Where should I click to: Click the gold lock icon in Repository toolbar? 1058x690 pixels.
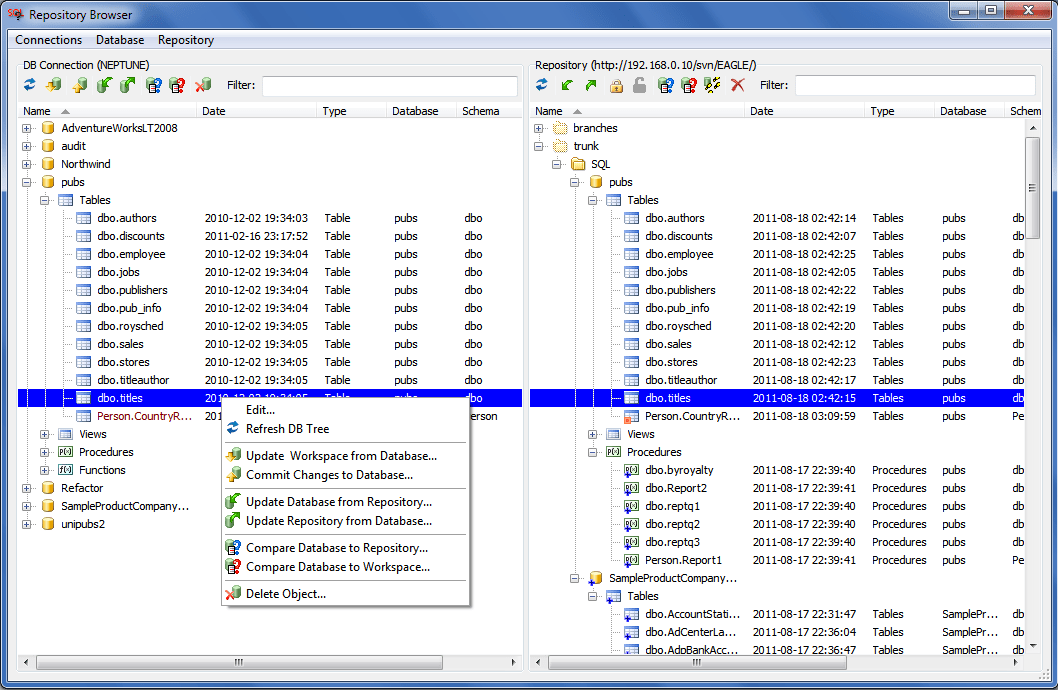pyautogui.click(x=616, y=86)
